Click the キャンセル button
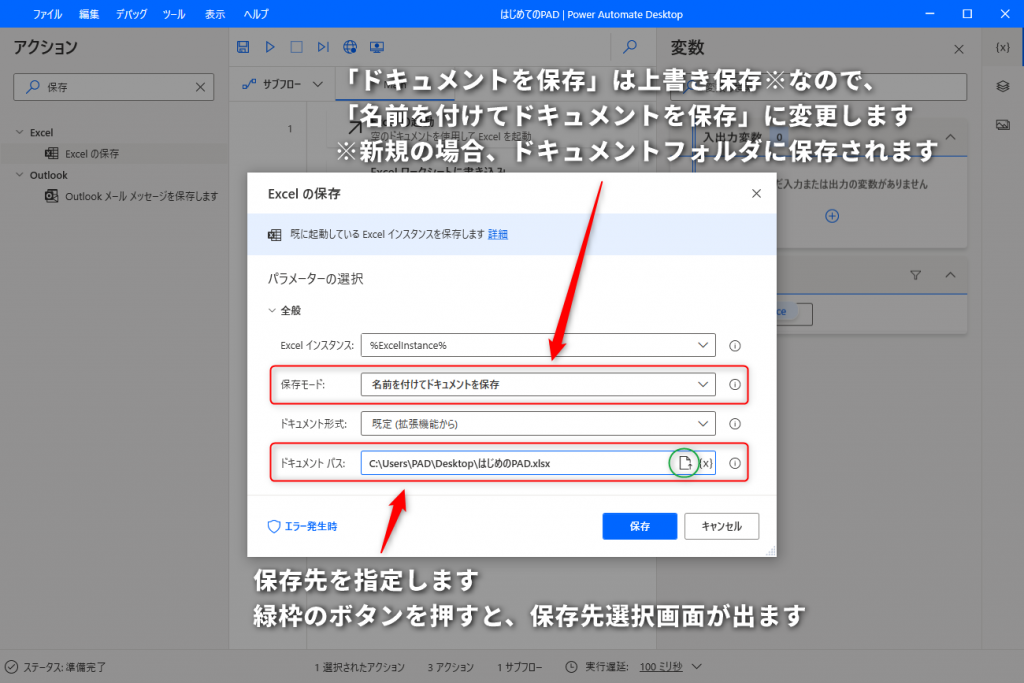Image resolution: width=1024 pixels, height=683 pixels. pos(722,526)
